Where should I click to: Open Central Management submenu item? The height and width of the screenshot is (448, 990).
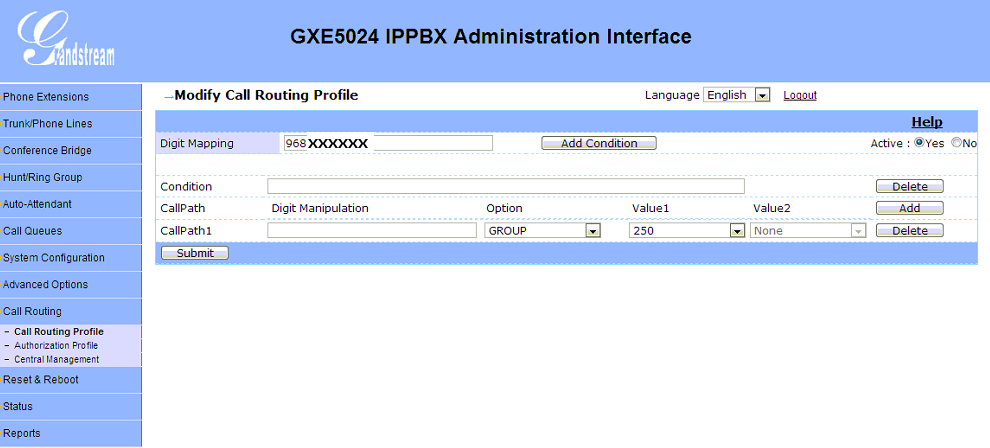[56, 359]
